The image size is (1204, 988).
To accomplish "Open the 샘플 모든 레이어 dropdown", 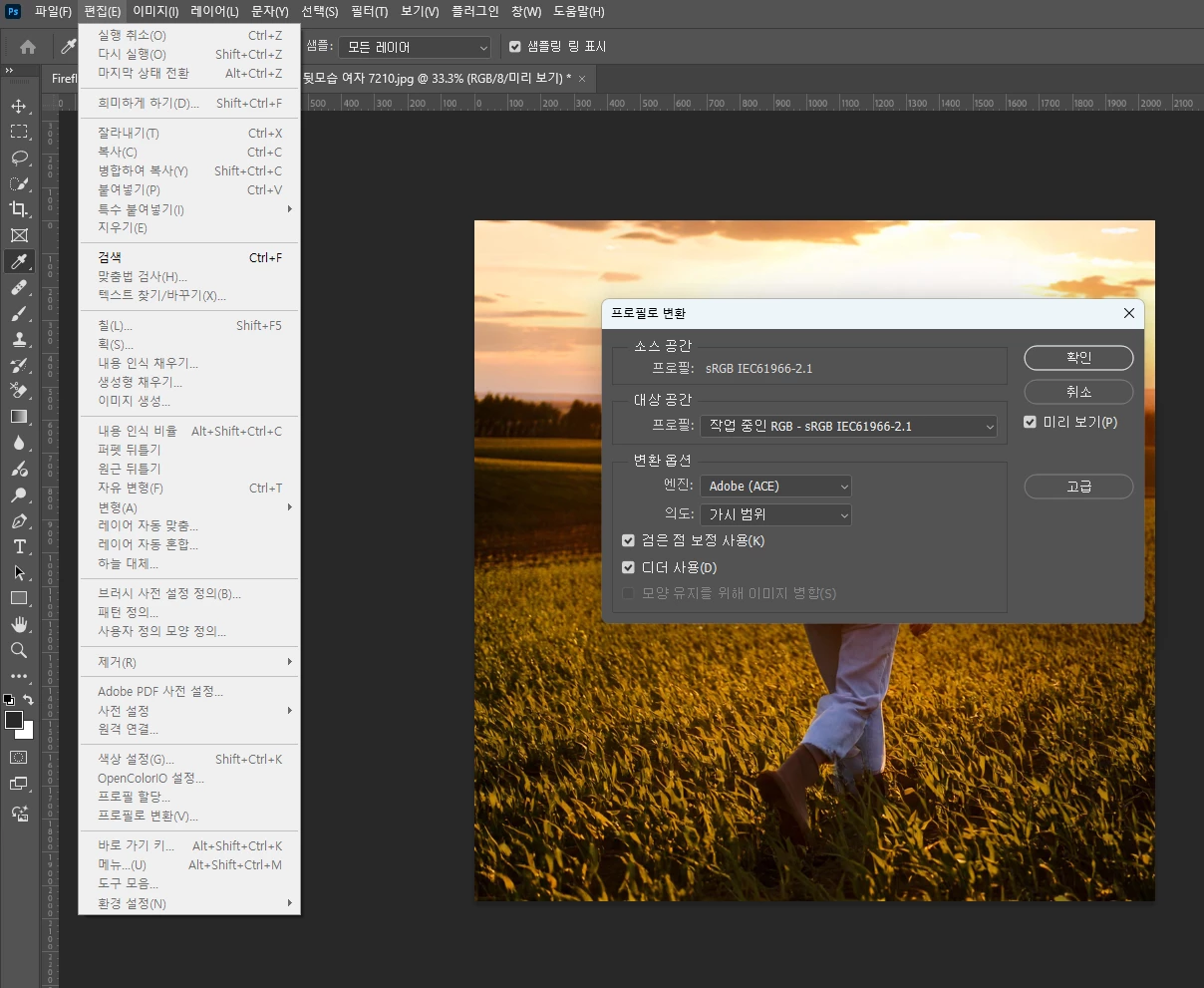I will [x=415, y=47].
